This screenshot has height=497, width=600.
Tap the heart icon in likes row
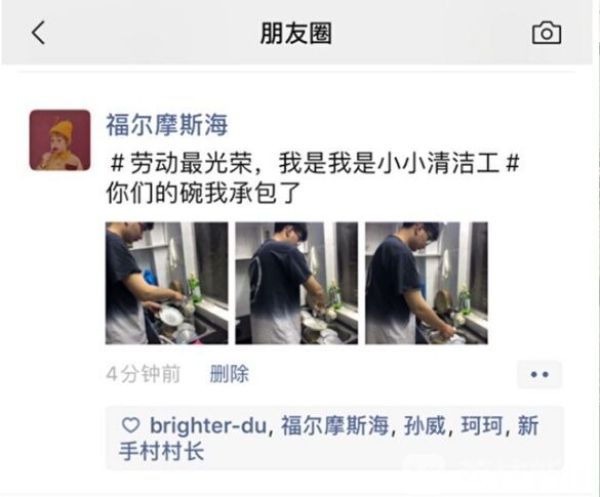point(130,425)
